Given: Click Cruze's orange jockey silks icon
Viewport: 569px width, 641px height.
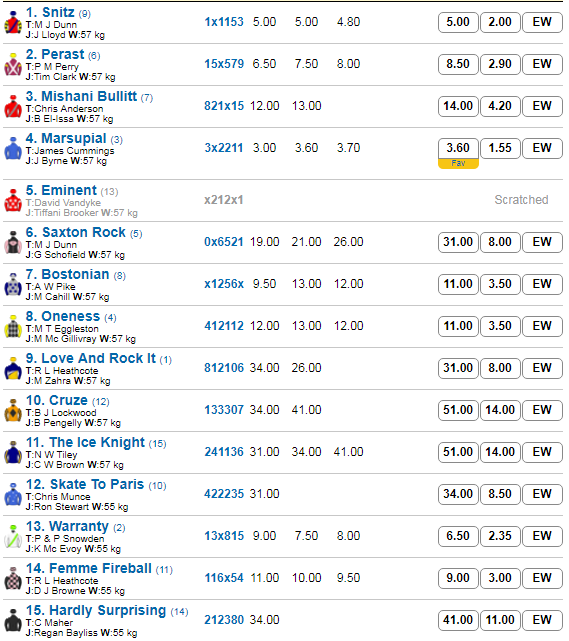Looking at the screenshot, I should [x=13, y=411].
